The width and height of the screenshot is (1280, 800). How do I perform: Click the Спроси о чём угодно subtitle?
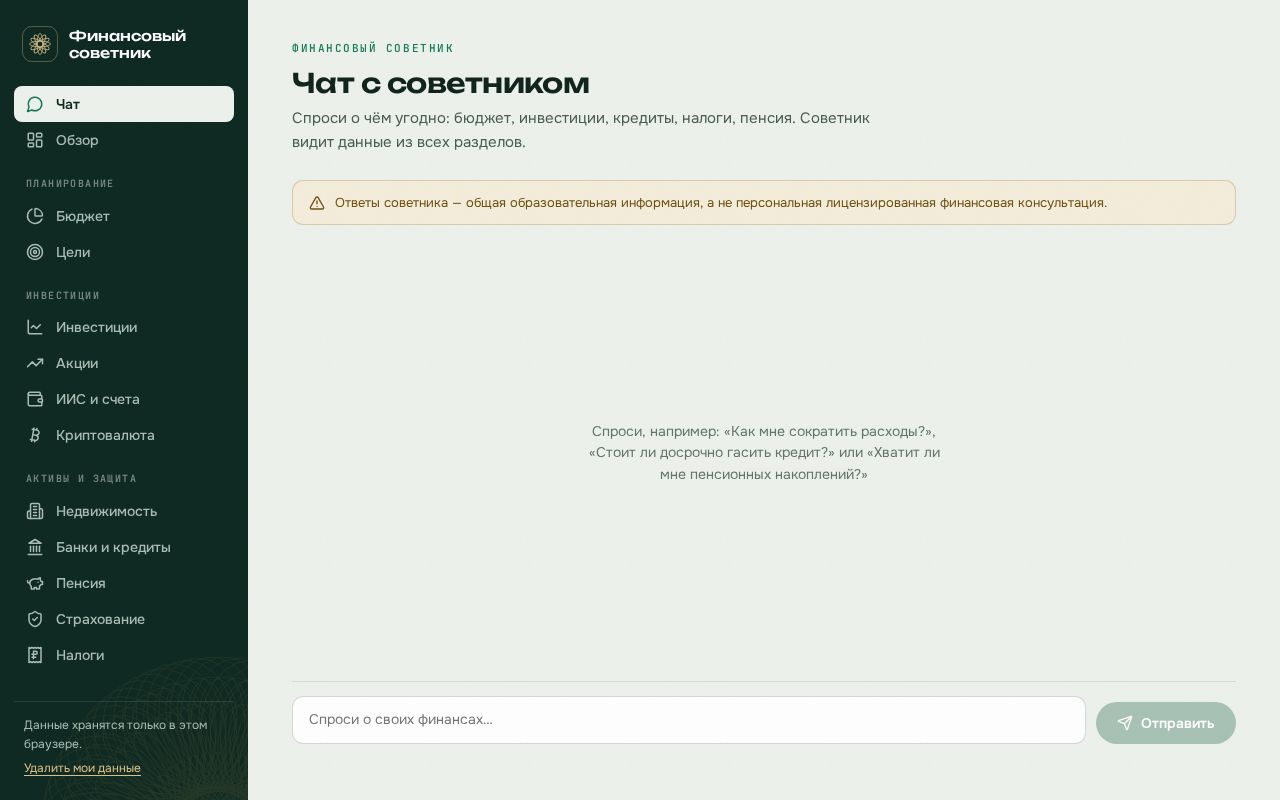(x=581, y=130)
